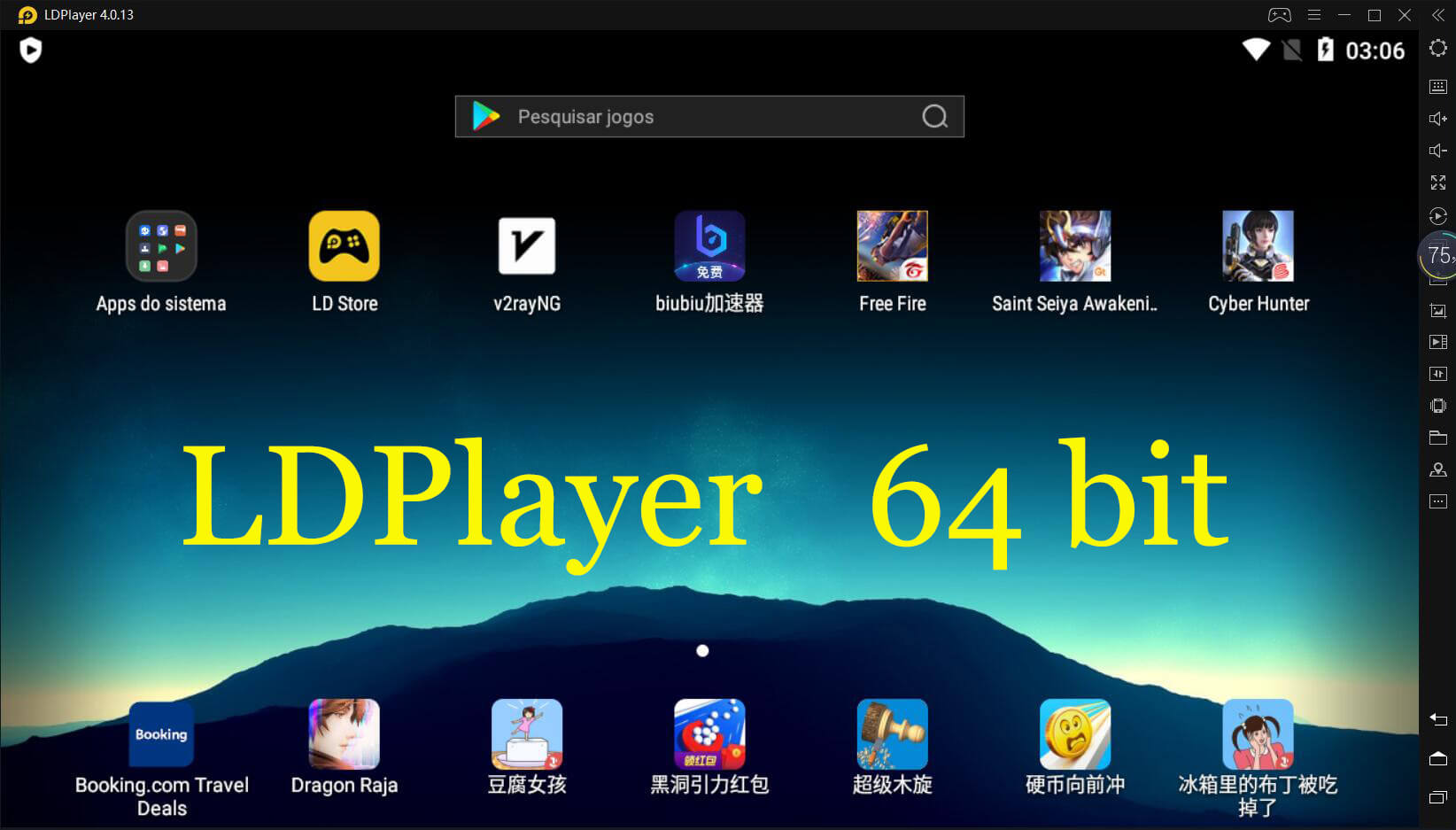Viewport: 1456px width, 830px height.
Task: Open the operation recorder icon
Action: click(x=1438, y=216)
